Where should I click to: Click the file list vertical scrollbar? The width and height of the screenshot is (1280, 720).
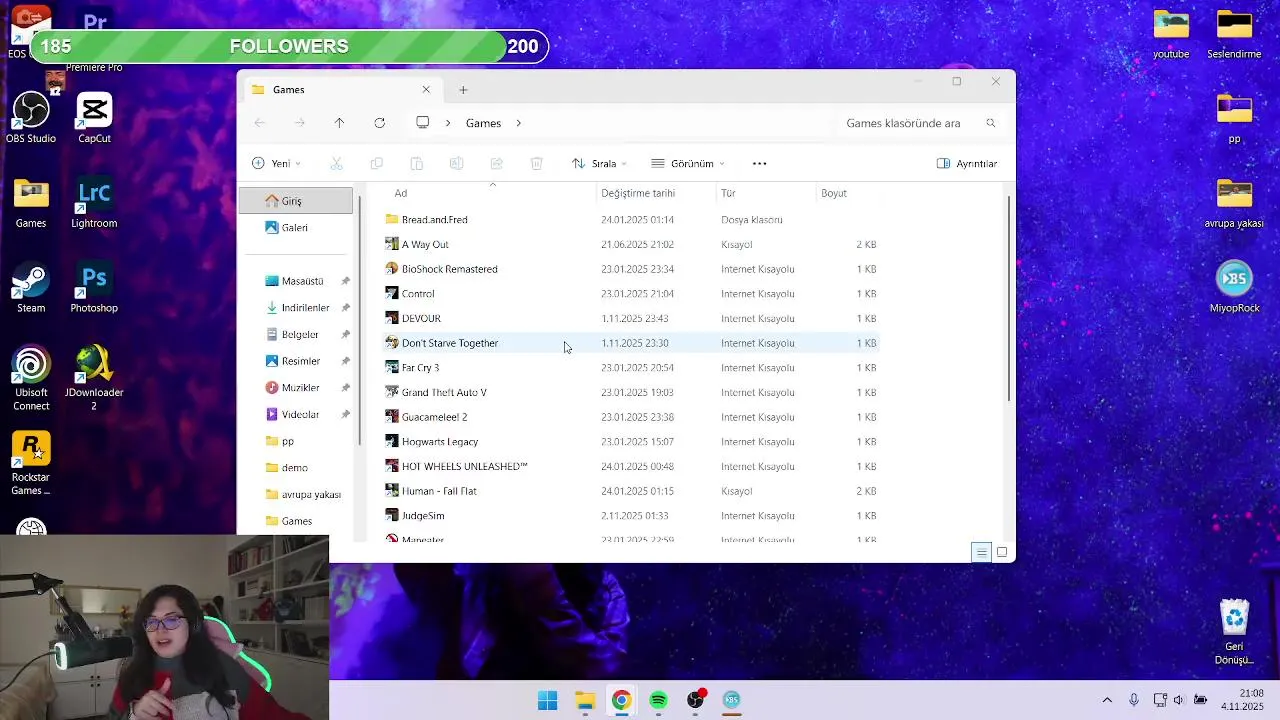tap(1008, 298)
